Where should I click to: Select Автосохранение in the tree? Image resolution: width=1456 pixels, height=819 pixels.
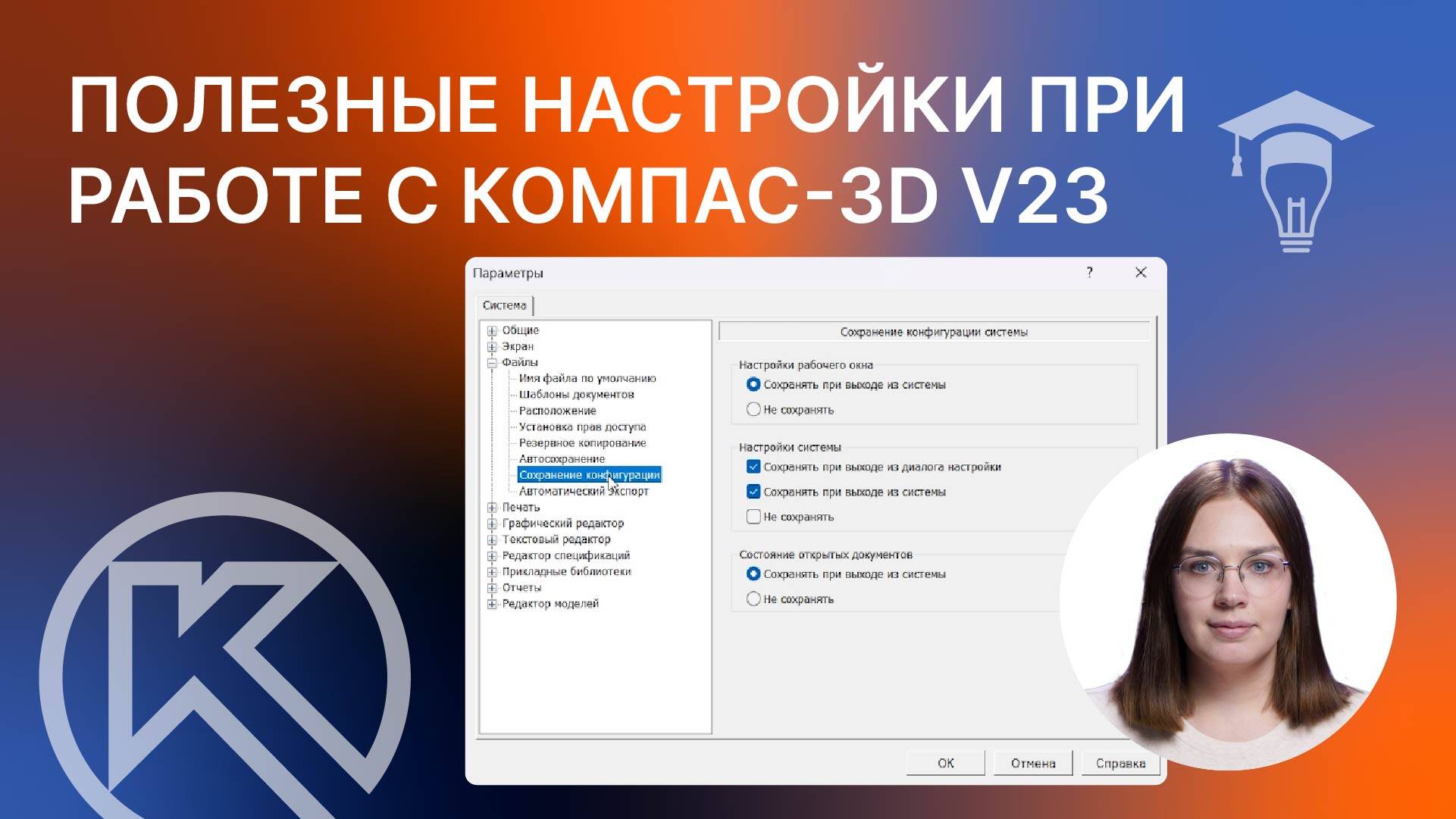pyautogui.click(x=562, y=459)
